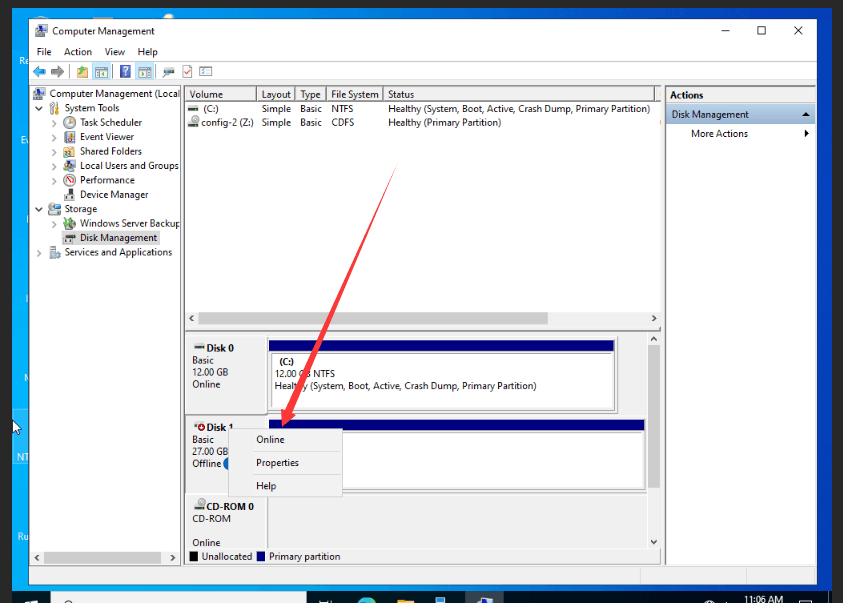Viewport: 843px width, 603px height.
Task: Expand the Event Viewer node
Action: click(54, 138)
